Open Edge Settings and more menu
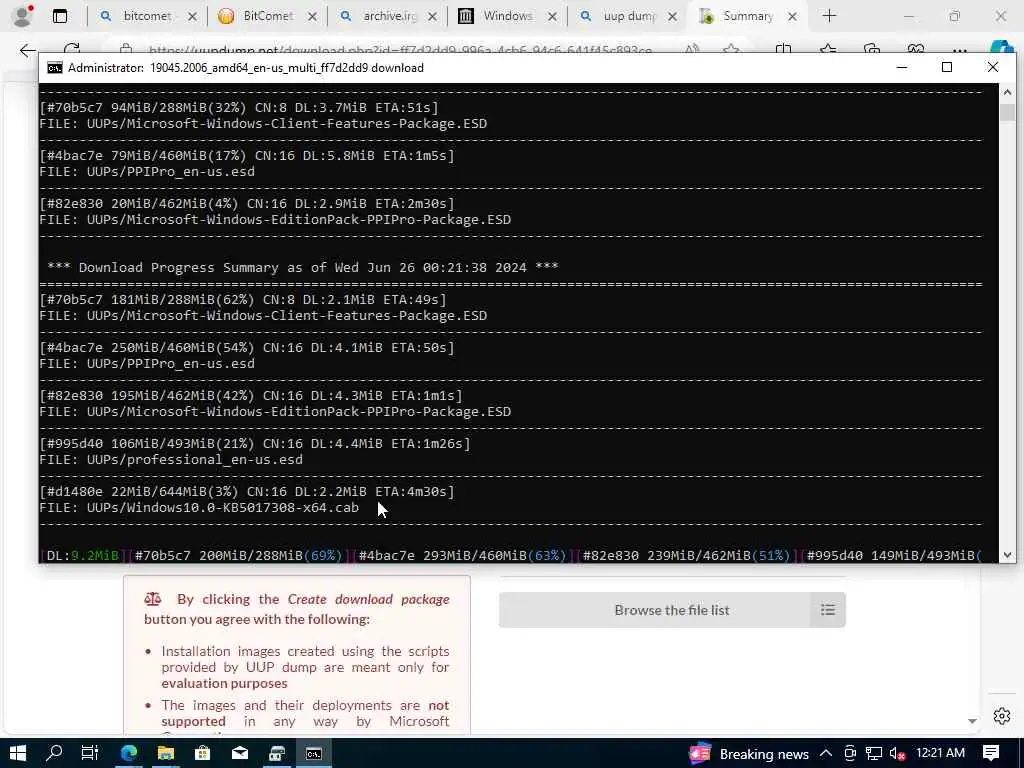The height and width of the screenshot is (768, 1024). (x=959, y=50)
